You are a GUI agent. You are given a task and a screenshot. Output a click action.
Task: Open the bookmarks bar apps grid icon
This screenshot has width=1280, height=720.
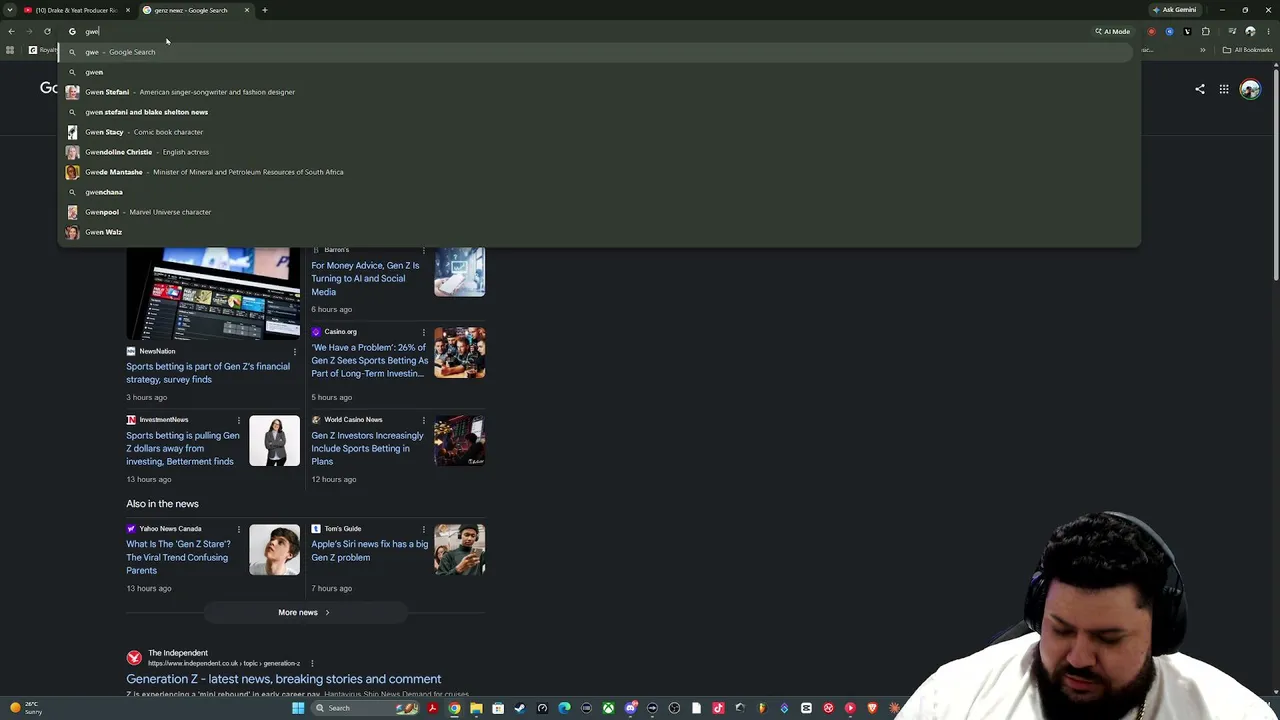tap(10, 50)
